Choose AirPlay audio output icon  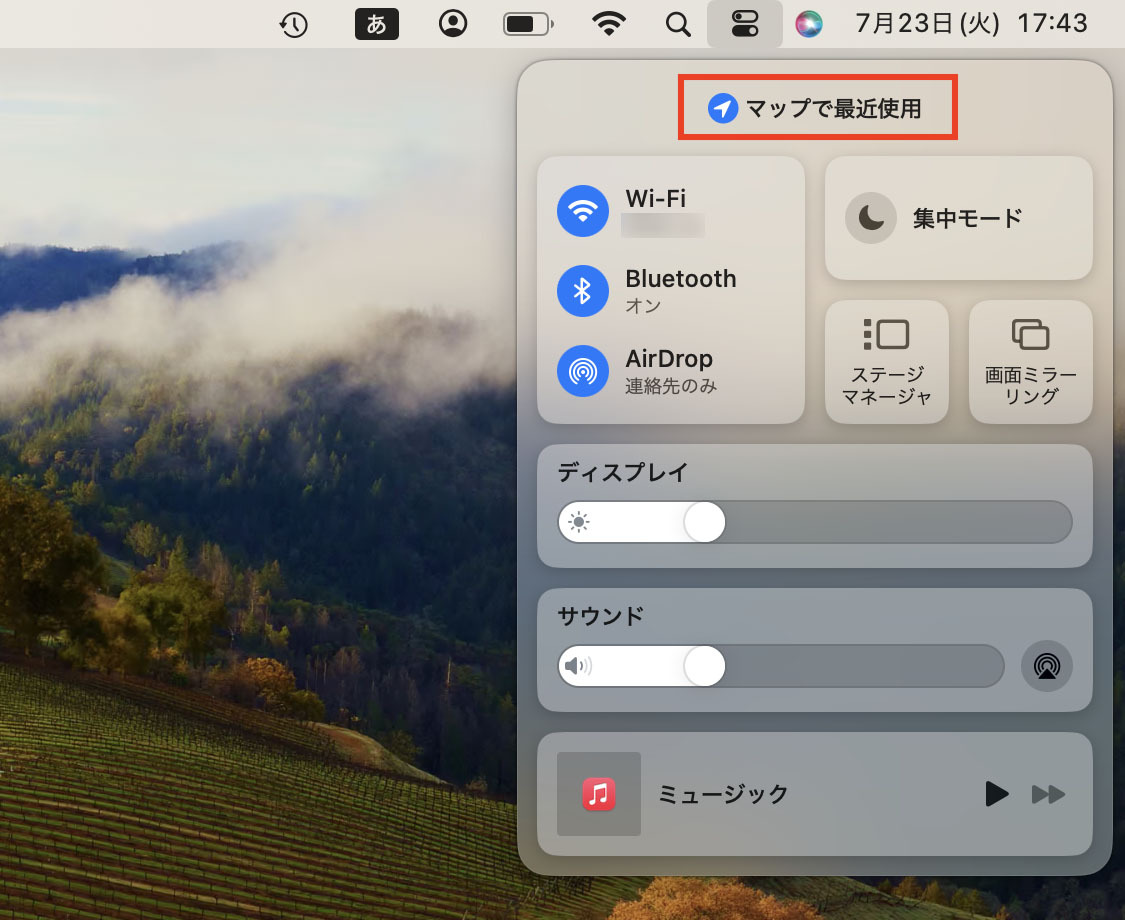coord(1047,666)
